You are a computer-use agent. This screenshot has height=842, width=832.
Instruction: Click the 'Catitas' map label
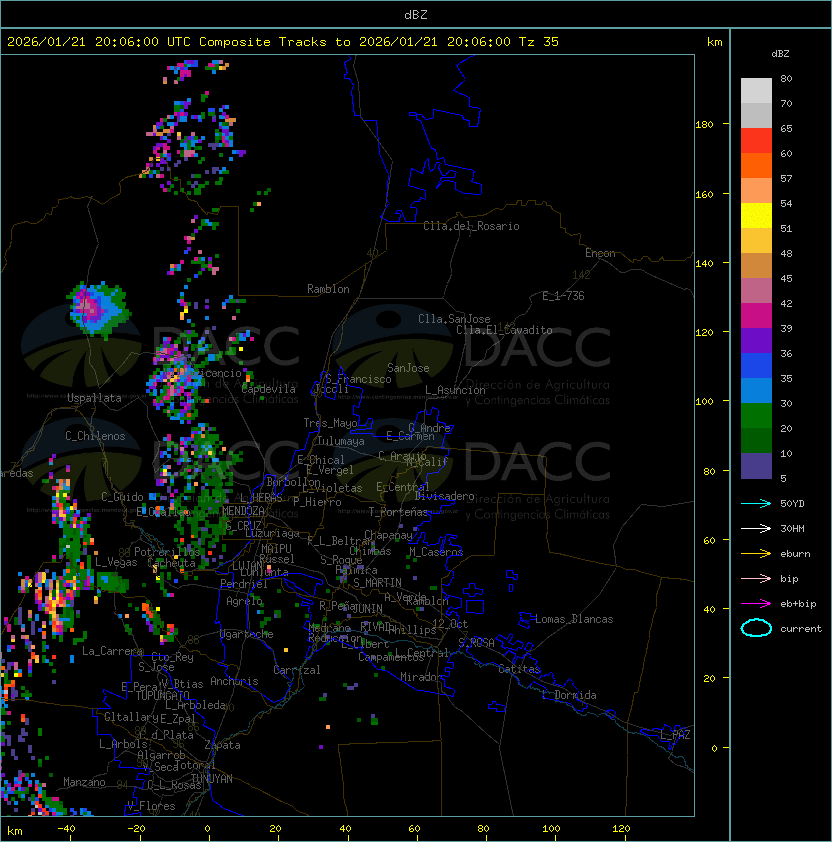tap(519, 669)
